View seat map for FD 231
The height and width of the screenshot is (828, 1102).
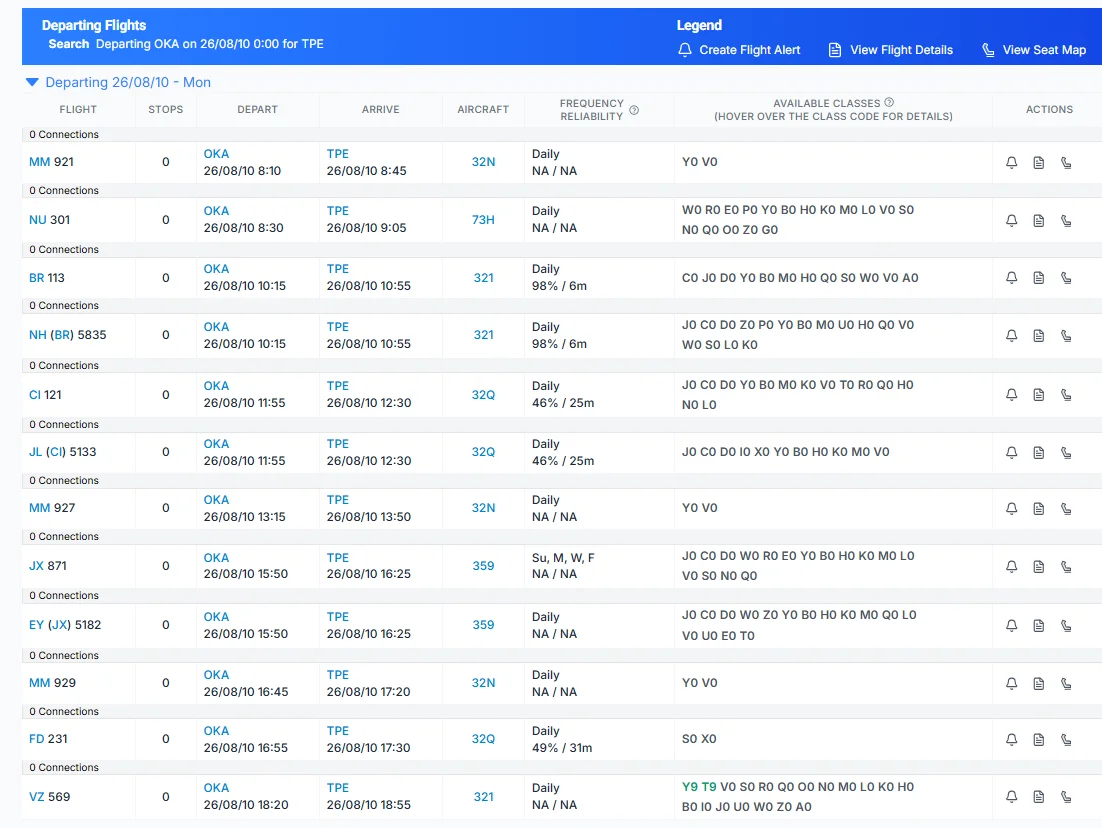(1066, 739)
